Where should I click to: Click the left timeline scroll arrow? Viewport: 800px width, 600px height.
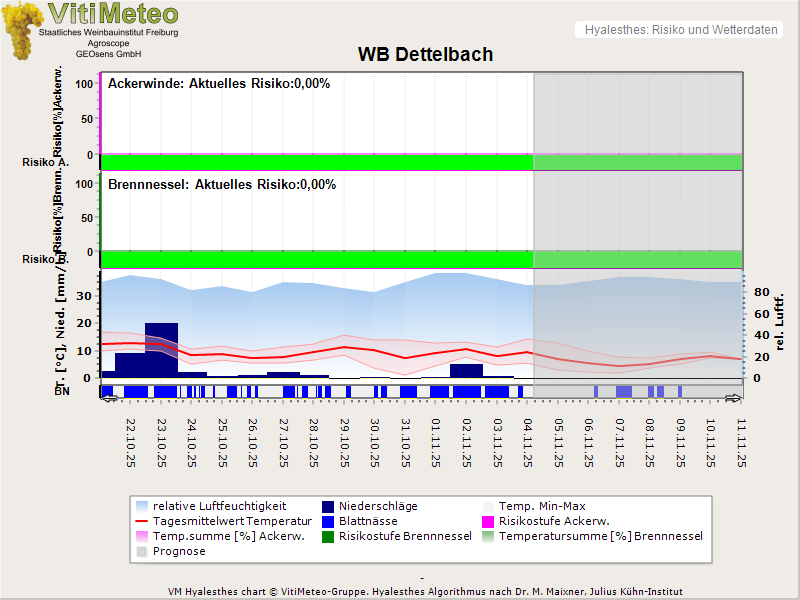[109, 398]
